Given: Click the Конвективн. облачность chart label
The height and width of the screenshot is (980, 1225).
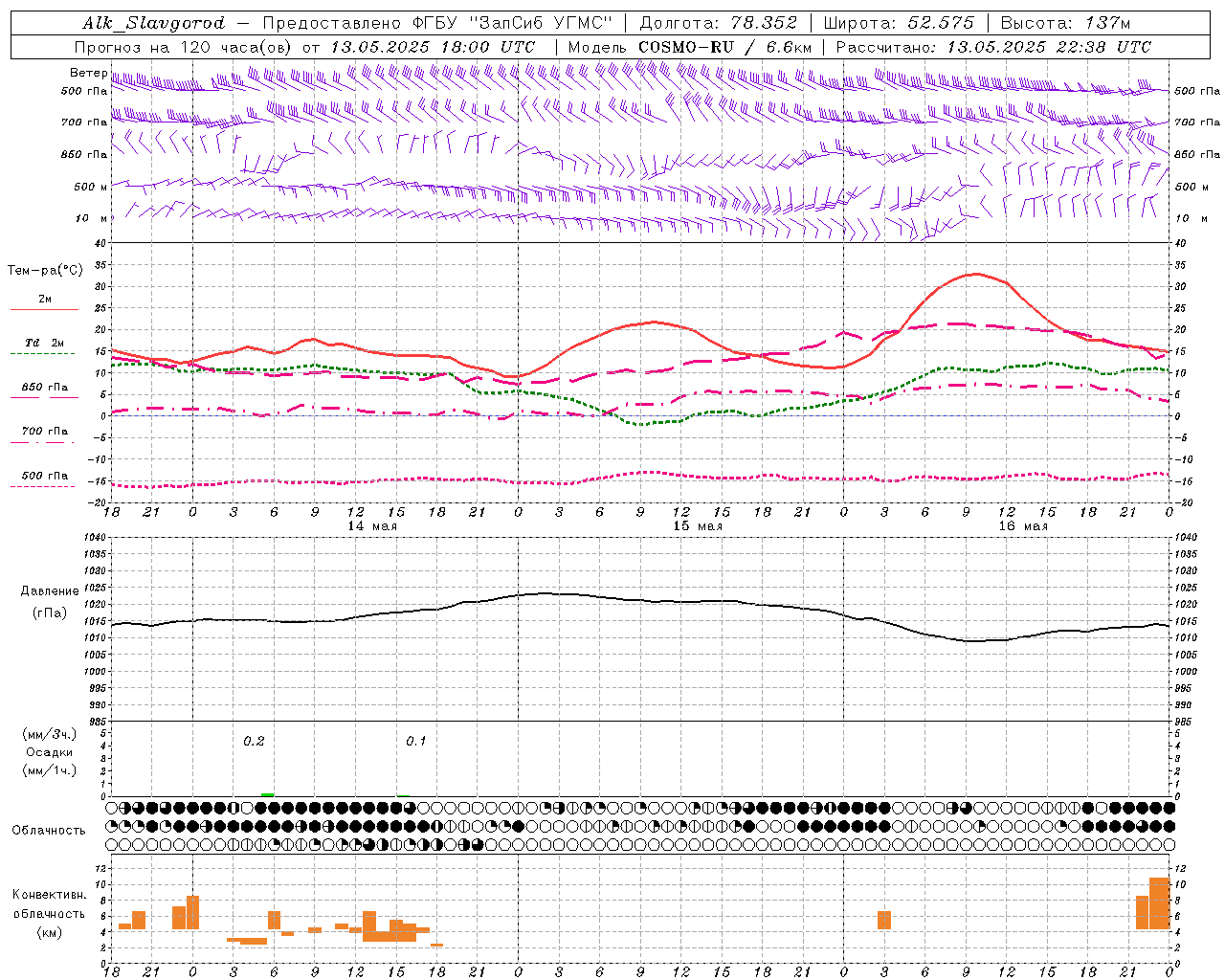Looking at the screenshot, I should [x=50, y=904].
